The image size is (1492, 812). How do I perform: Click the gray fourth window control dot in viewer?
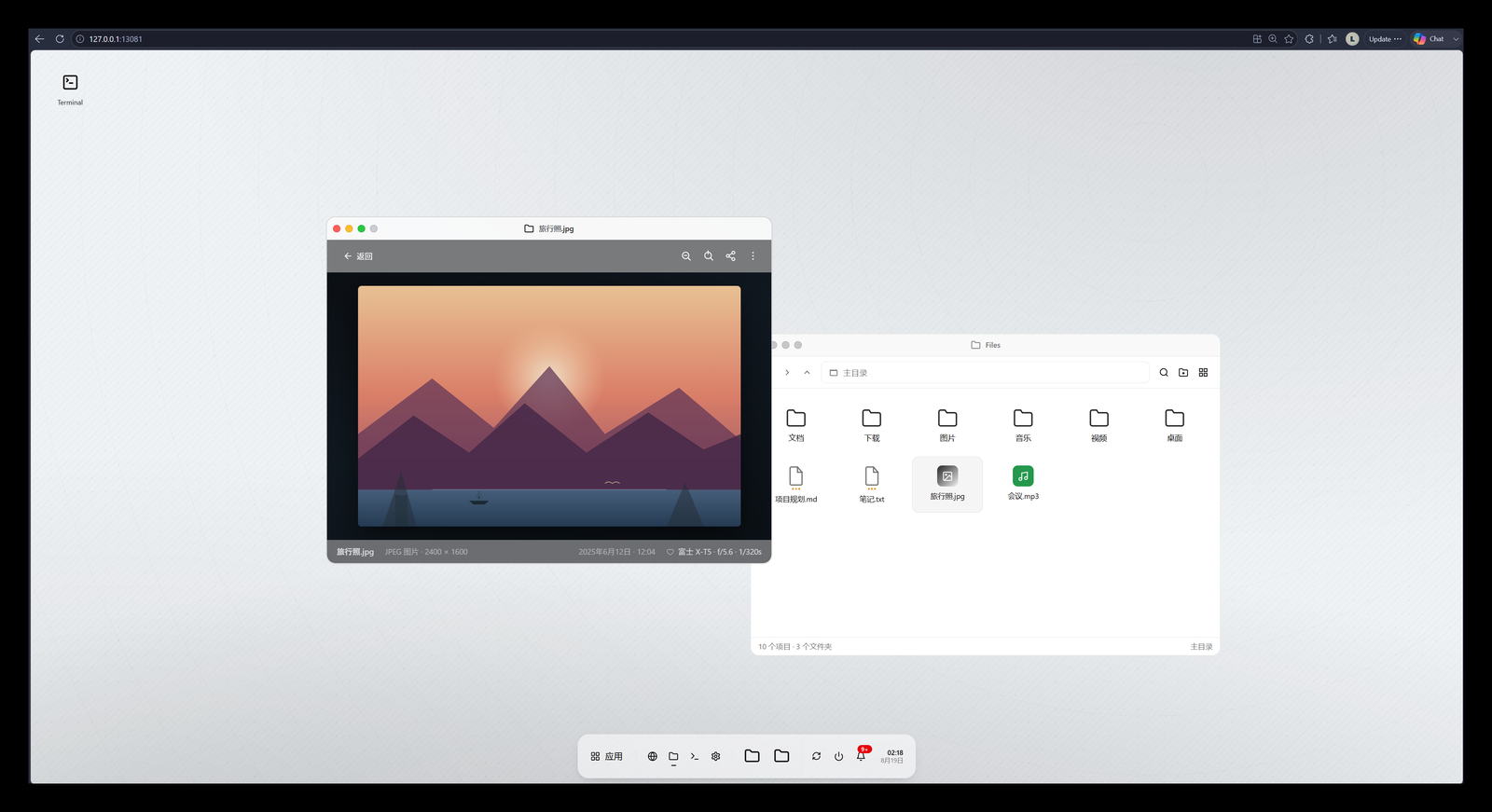[x=374, y=228]
